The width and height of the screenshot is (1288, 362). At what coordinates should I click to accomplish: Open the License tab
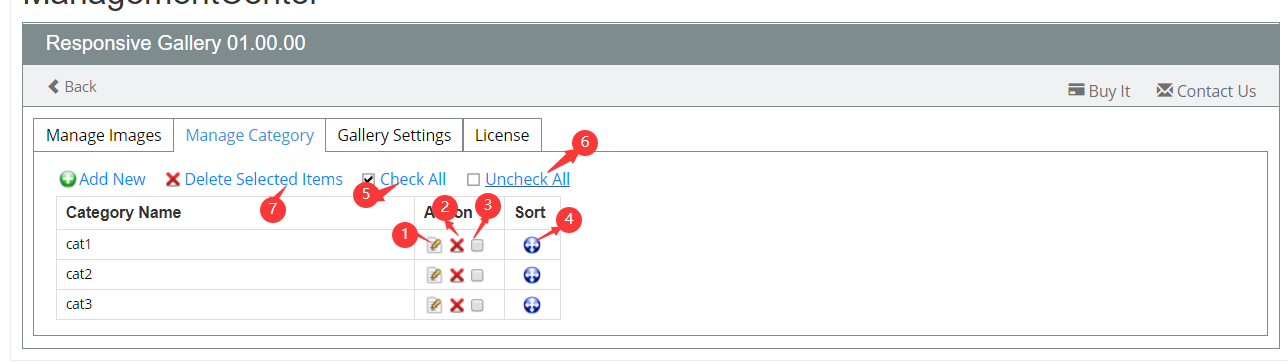coord(502,135)
